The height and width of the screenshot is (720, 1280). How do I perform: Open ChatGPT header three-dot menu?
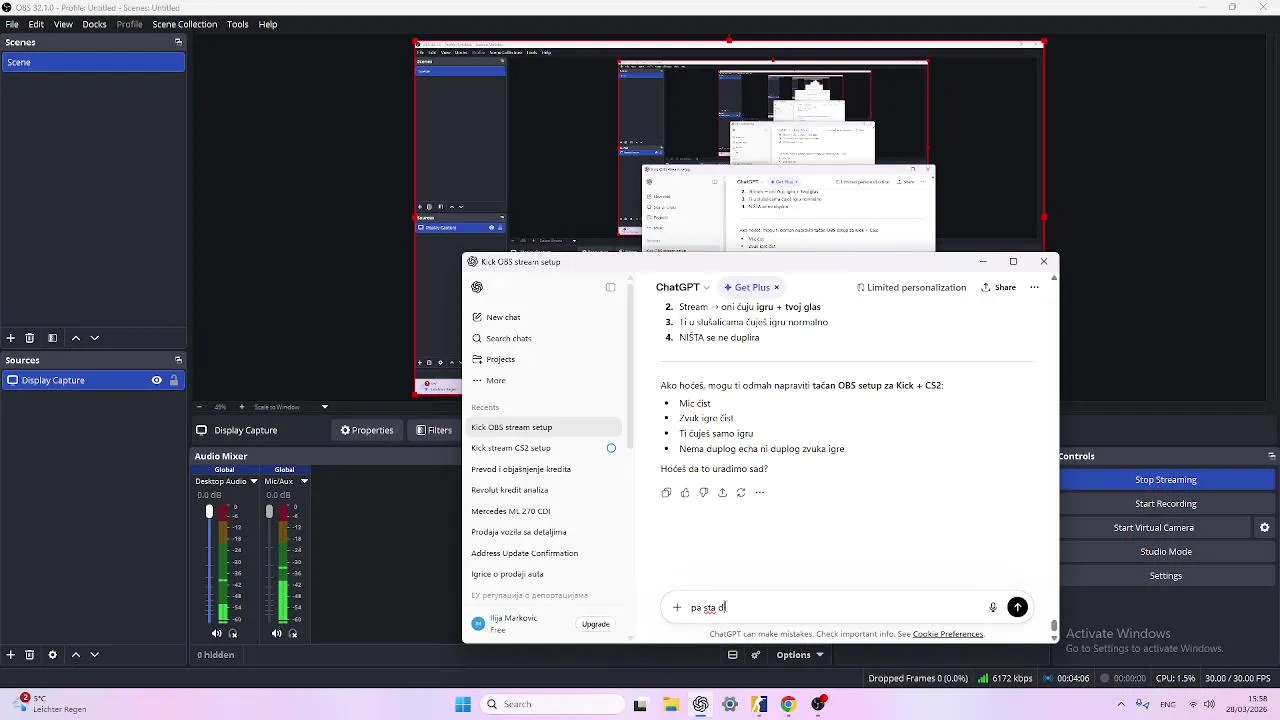click(1034, 287)
